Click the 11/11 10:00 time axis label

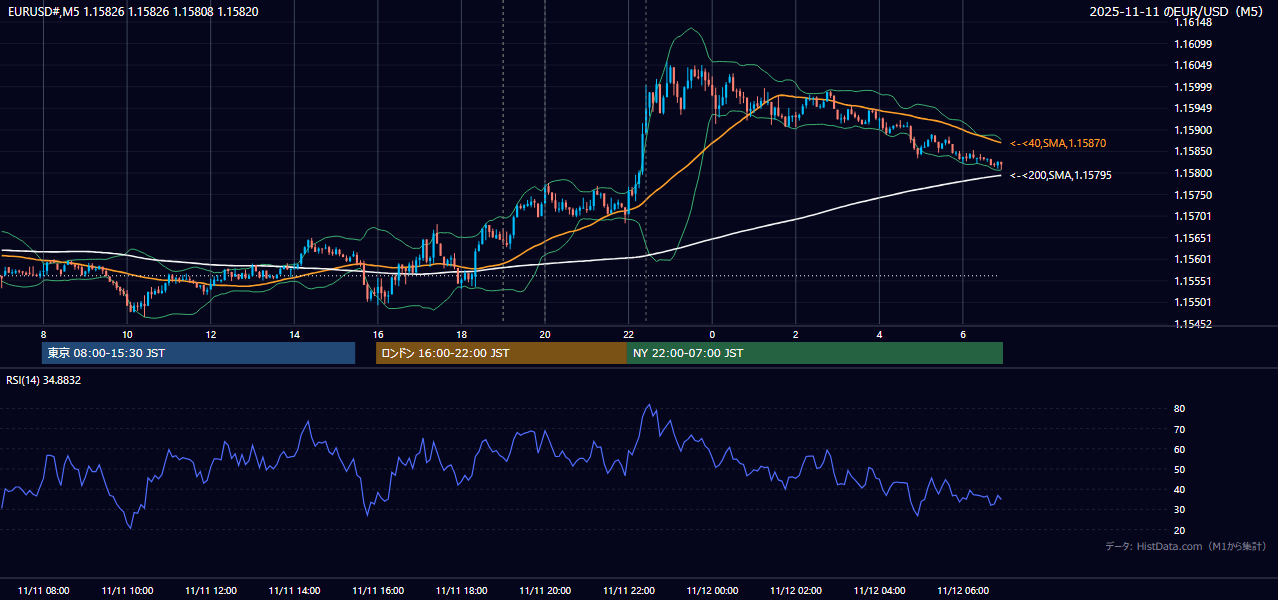[127, 591]
